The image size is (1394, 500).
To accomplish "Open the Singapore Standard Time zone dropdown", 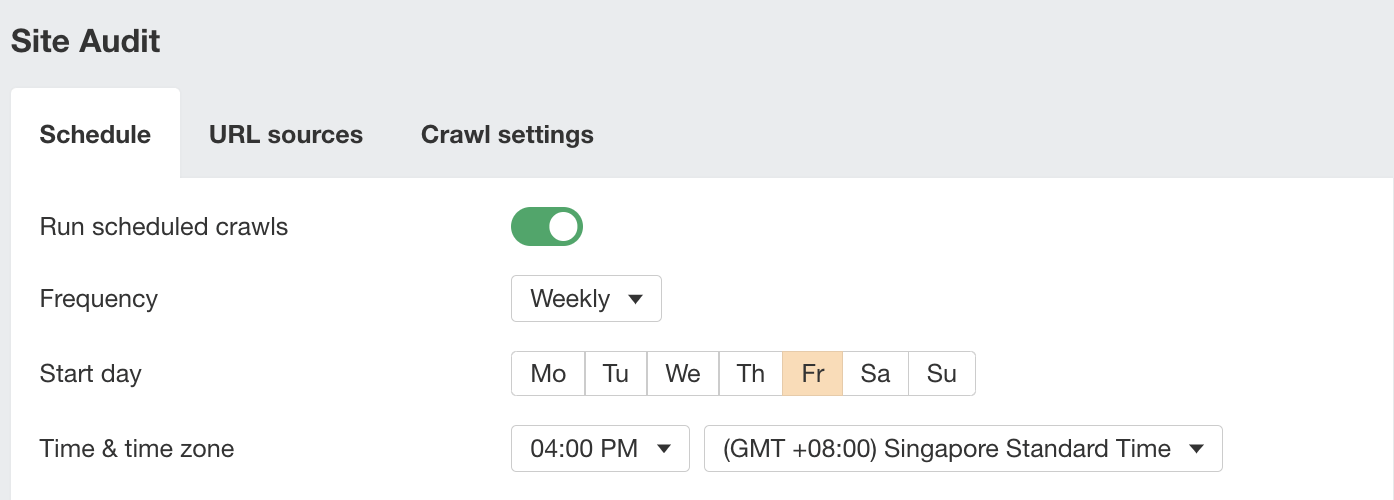I will click(963, 449).
